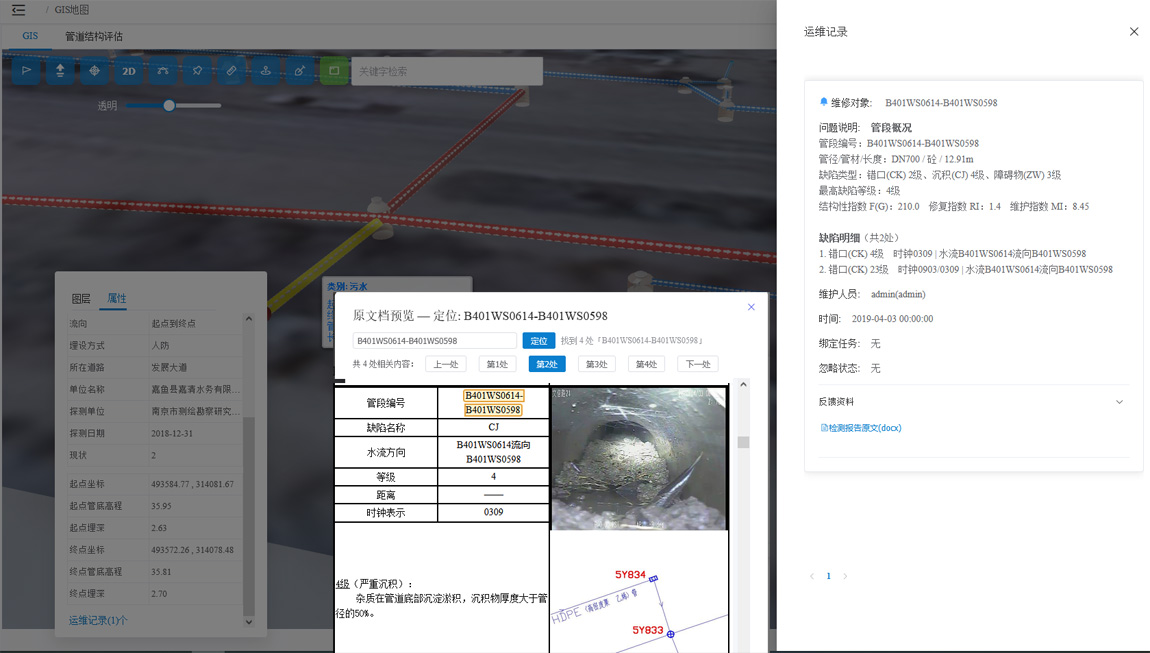Adjust the 透明 transparency slider handle
This screenshot has width=1150, height=653.
(x=169, y=106)
